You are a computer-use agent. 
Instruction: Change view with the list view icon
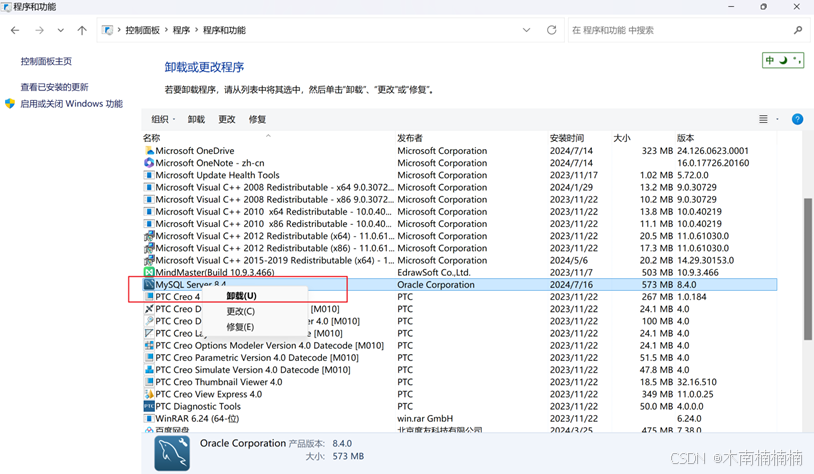[763, 119]
